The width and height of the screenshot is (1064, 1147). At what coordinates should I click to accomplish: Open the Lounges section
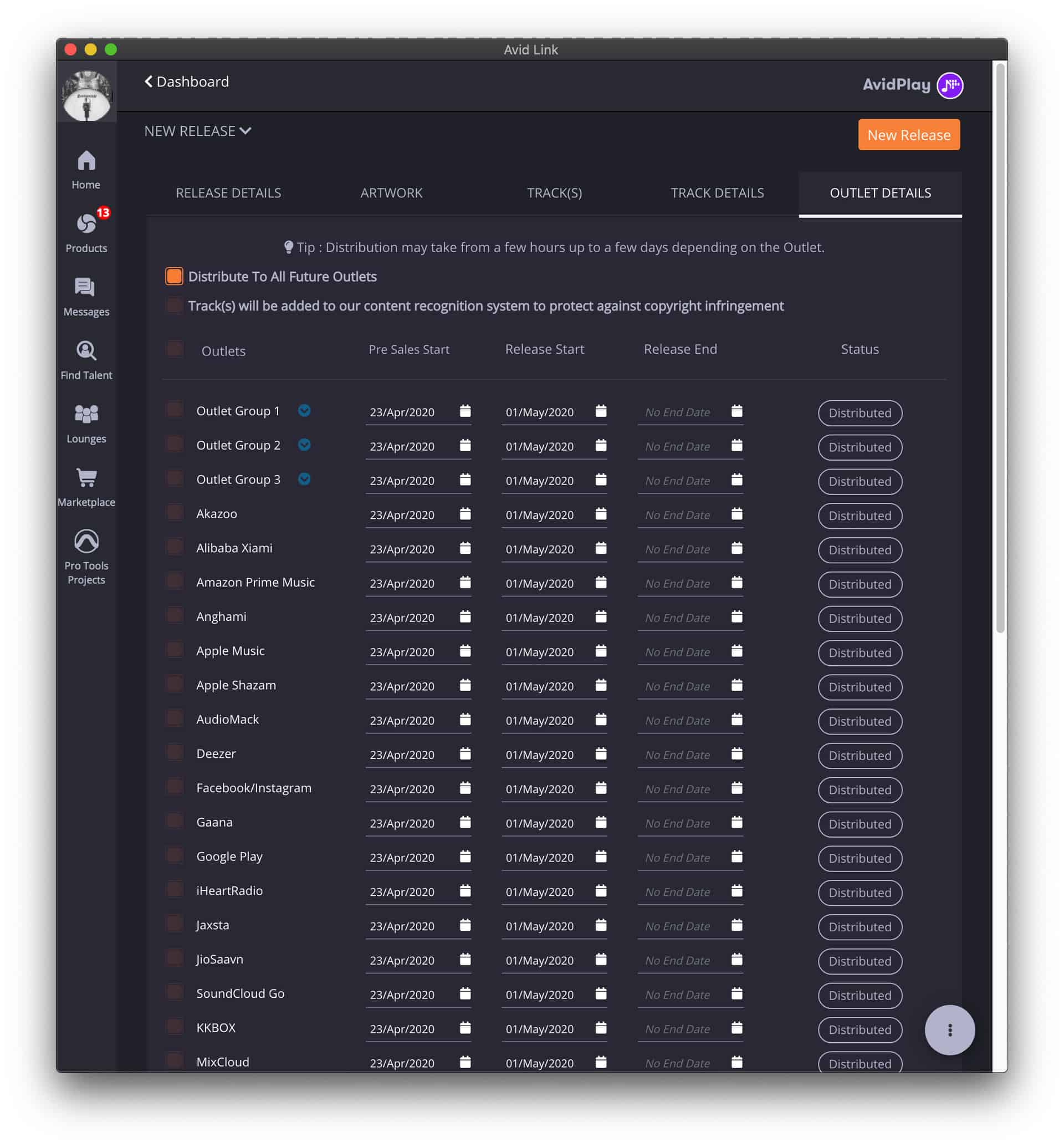coord(86,424)
